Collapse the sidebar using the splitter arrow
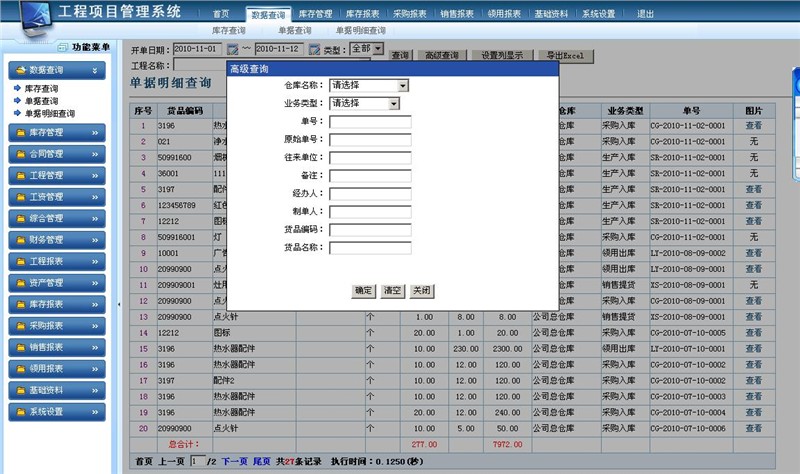 [x=119, y=302]
